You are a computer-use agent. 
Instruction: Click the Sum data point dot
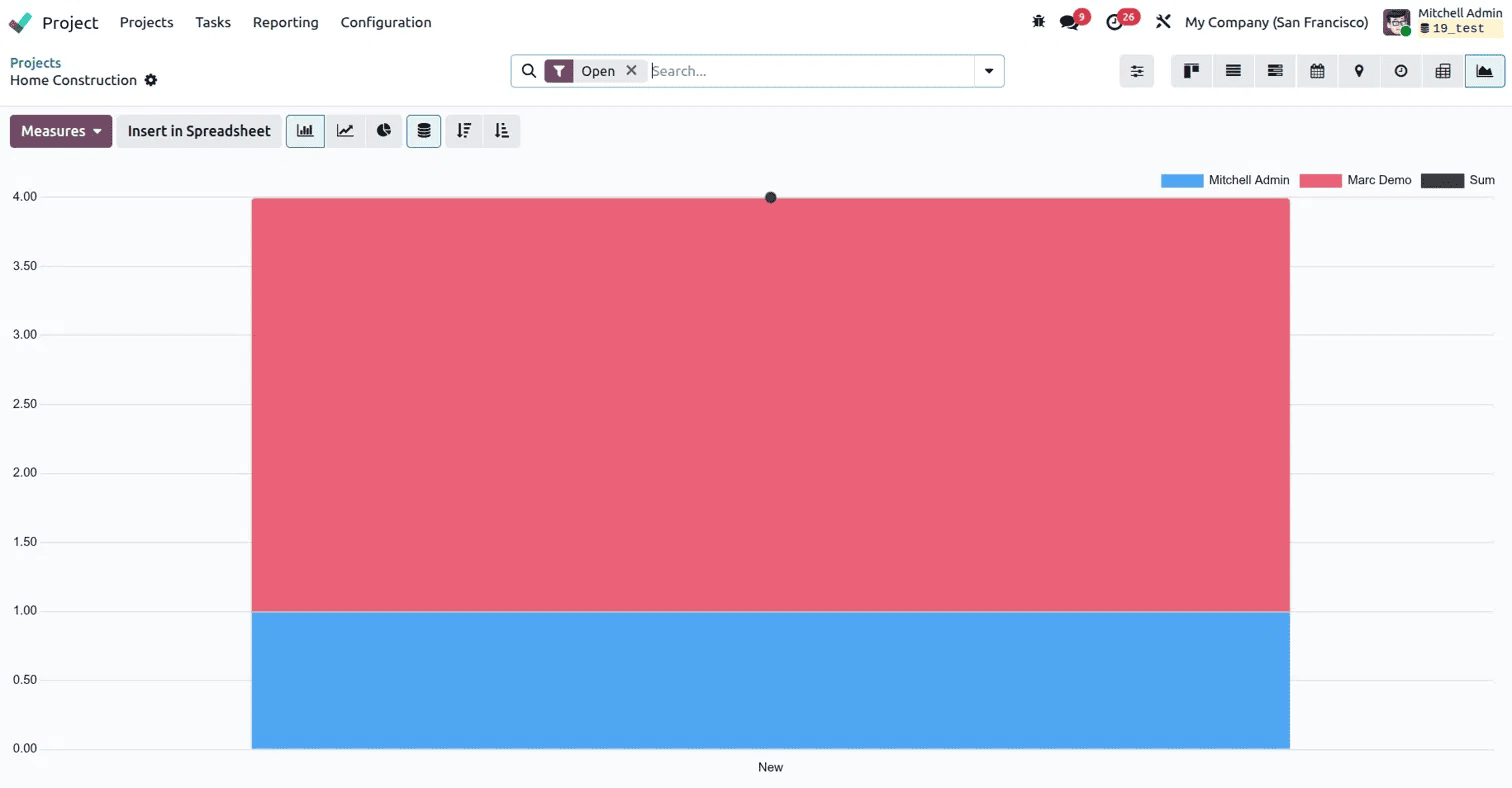(771, 197)
